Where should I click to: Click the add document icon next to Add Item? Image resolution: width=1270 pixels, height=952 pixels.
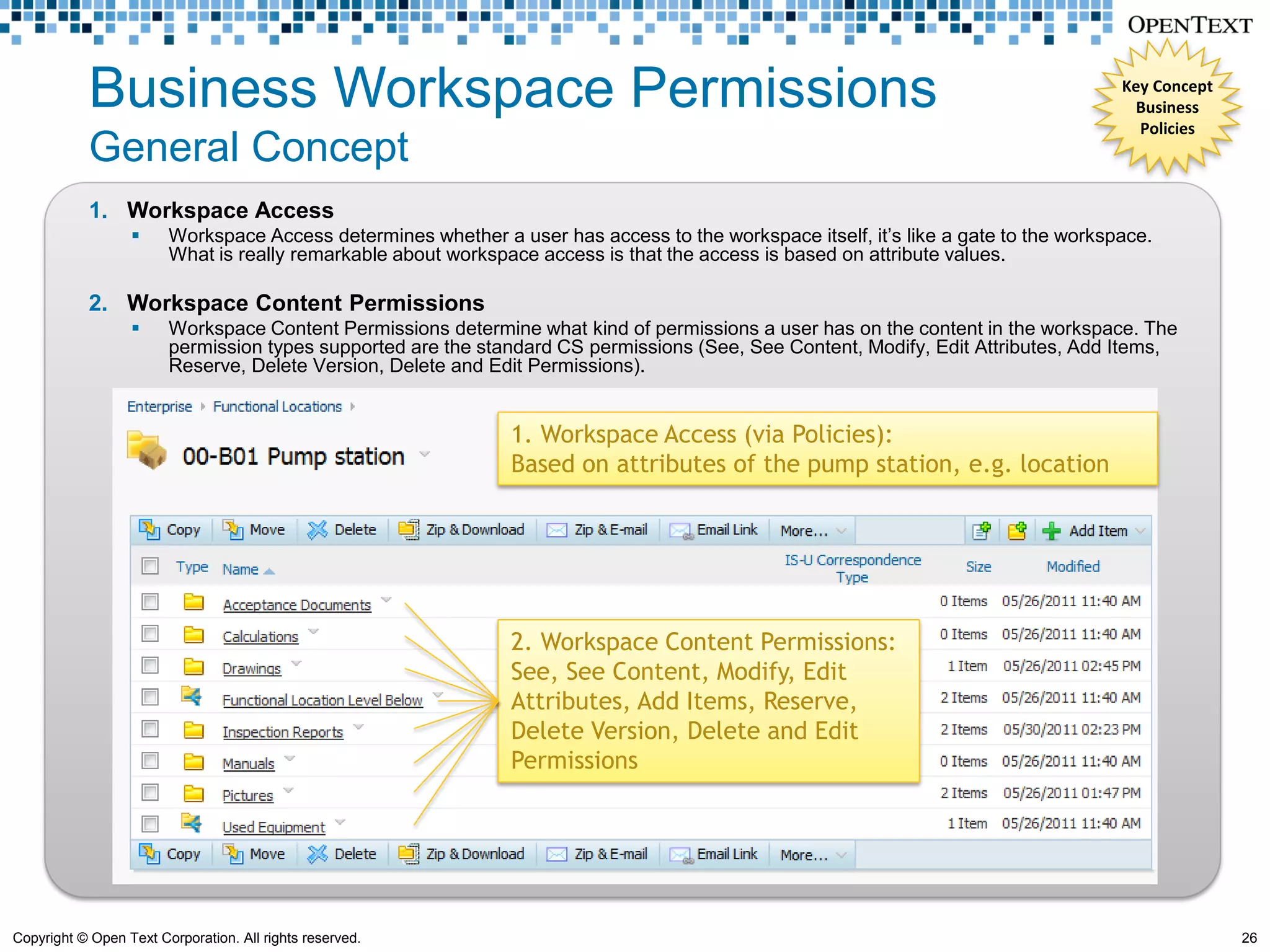982,531
